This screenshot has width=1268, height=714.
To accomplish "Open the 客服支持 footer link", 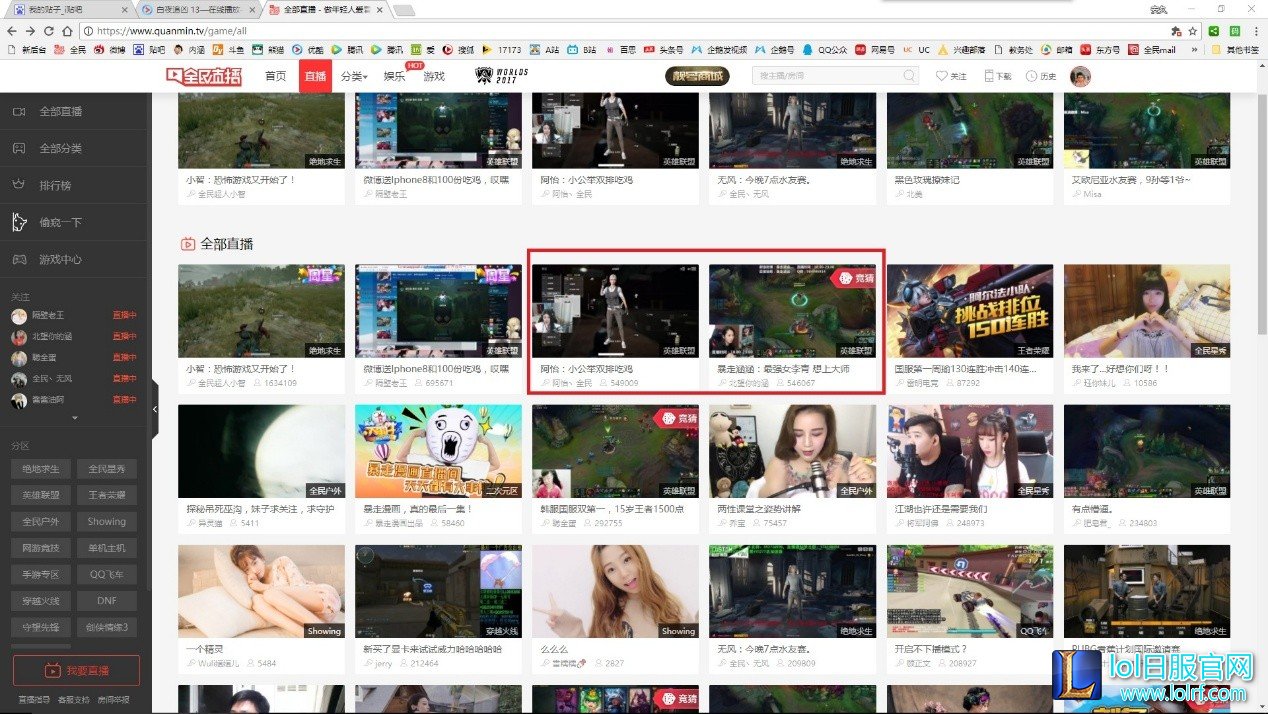I will click(x=74, y=700).
